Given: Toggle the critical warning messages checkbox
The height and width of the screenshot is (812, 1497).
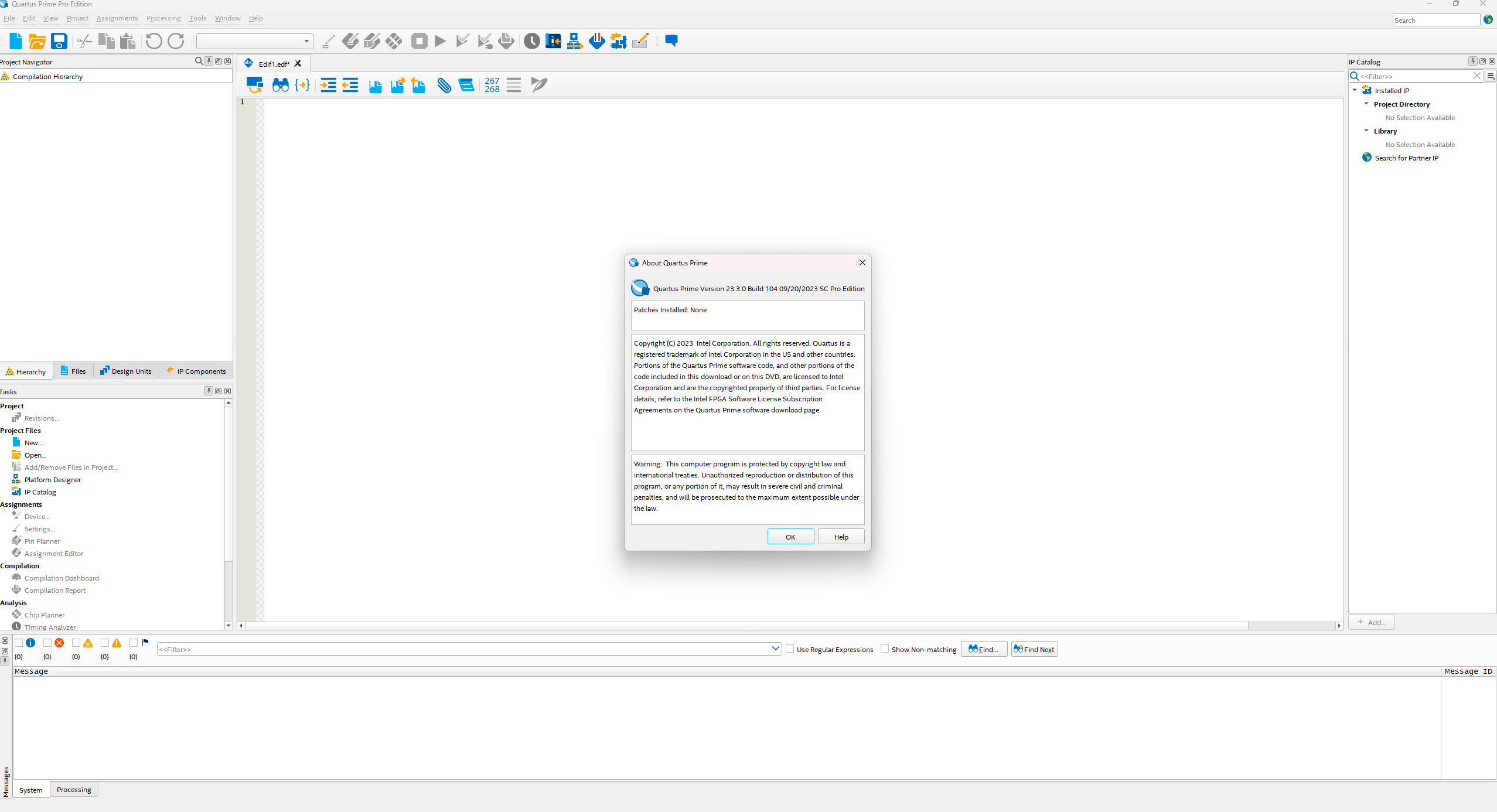Looking at the screenshot, I should 76,643.
